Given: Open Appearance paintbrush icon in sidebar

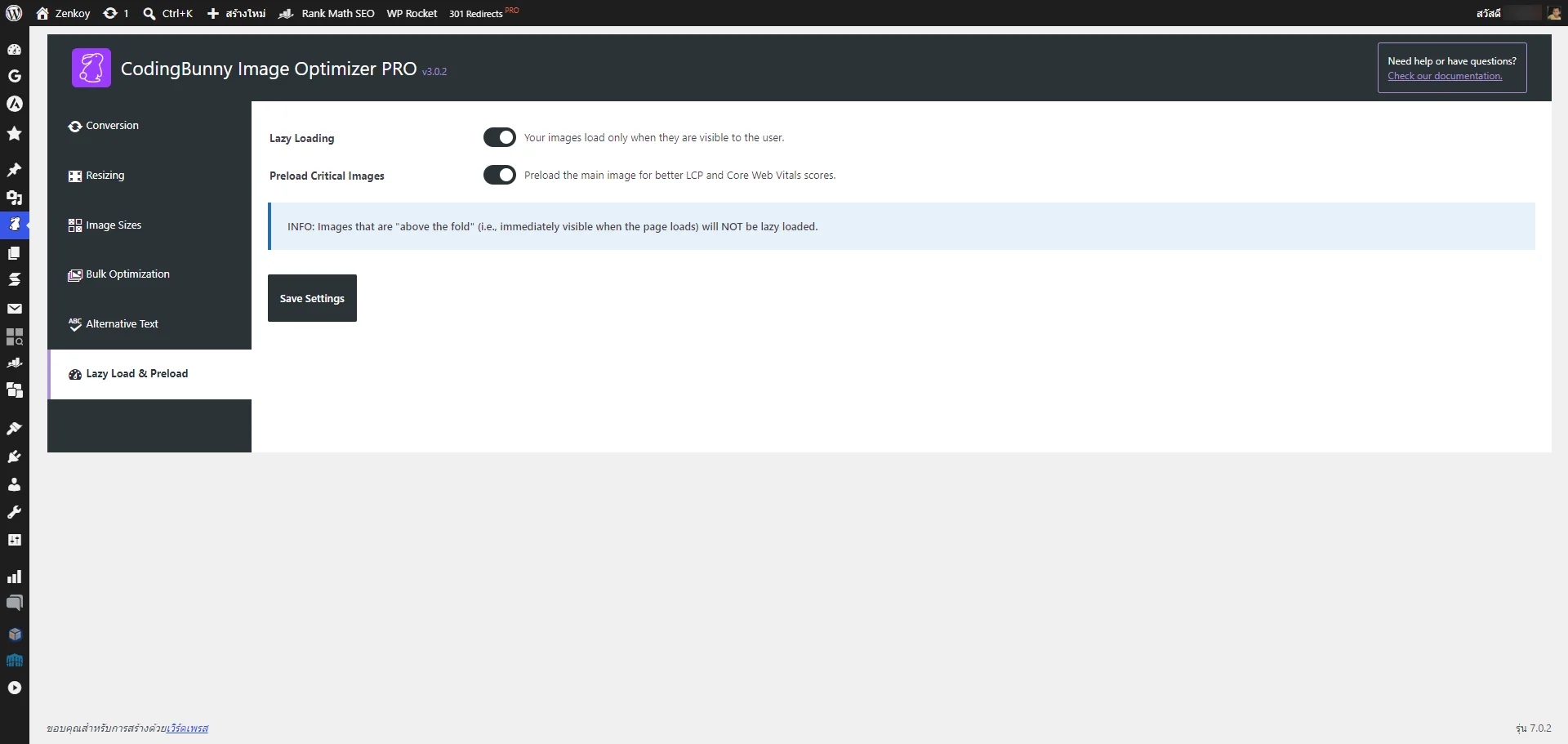Looking at the screenshot, I should click(x=14, y=428).
